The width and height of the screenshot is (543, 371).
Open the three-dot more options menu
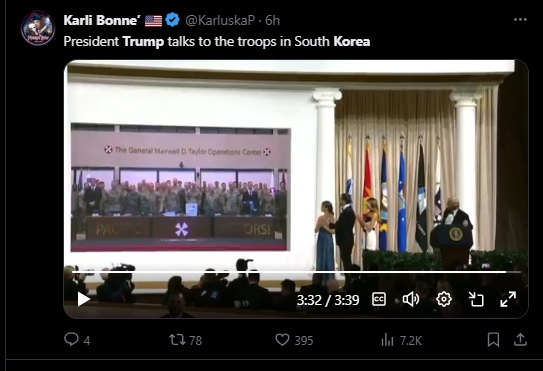click(x=520, y=20)
